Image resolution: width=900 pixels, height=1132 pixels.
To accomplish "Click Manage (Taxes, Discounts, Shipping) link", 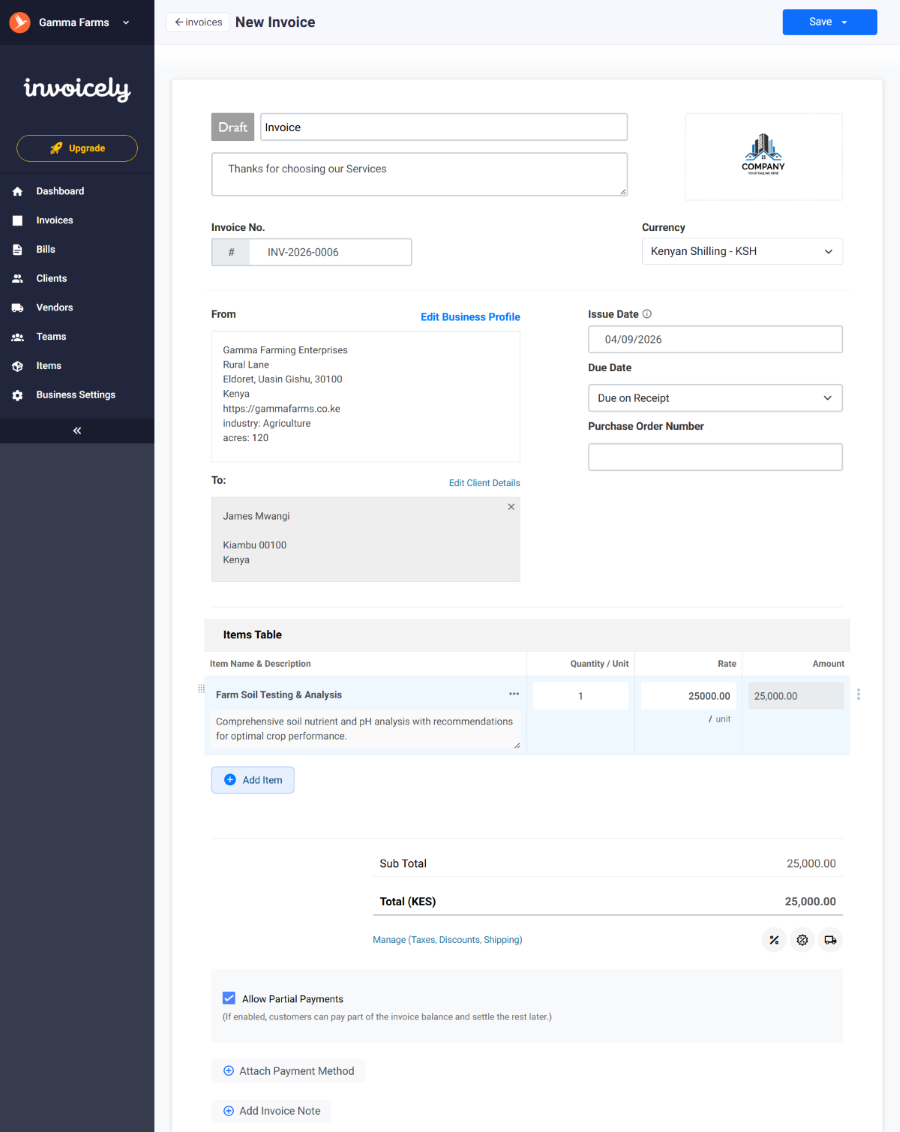I will click(x=447, y=940).
